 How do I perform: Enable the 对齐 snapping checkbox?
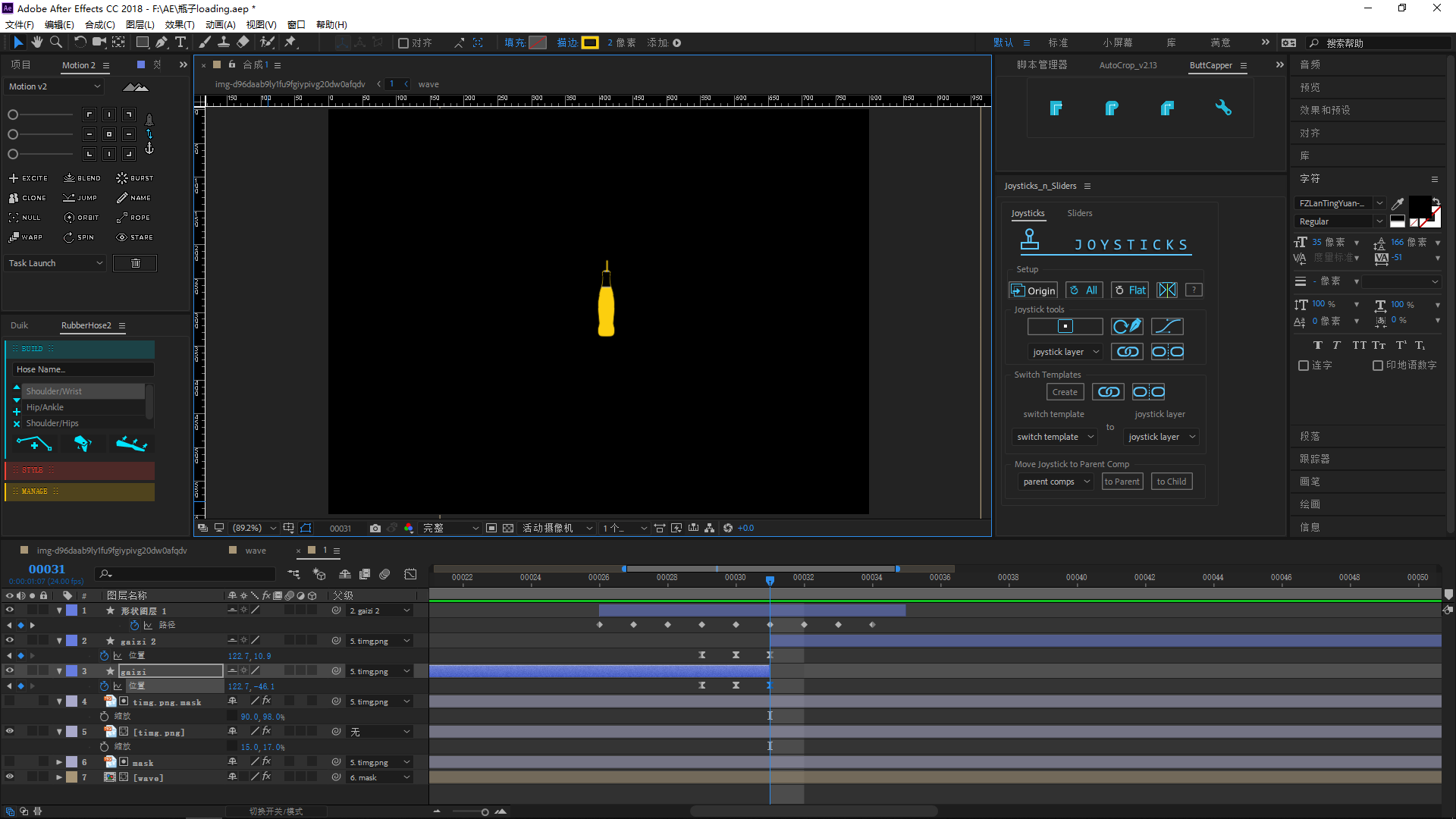click(403, 43)
